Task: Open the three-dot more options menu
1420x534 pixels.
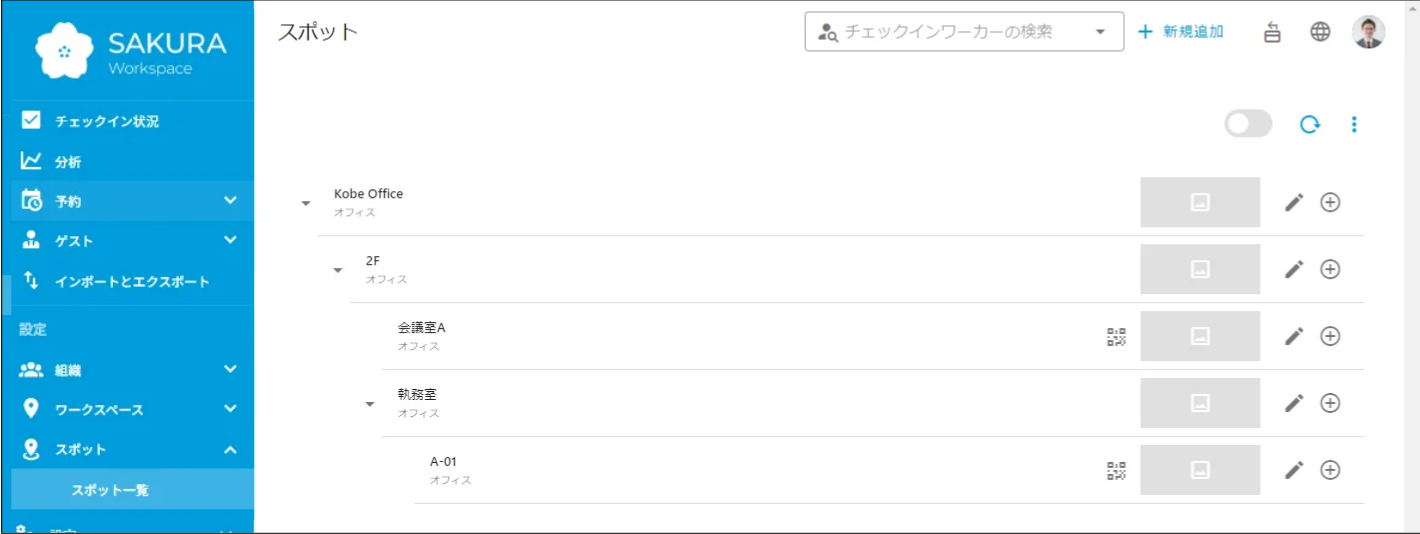Action: 1354,124
